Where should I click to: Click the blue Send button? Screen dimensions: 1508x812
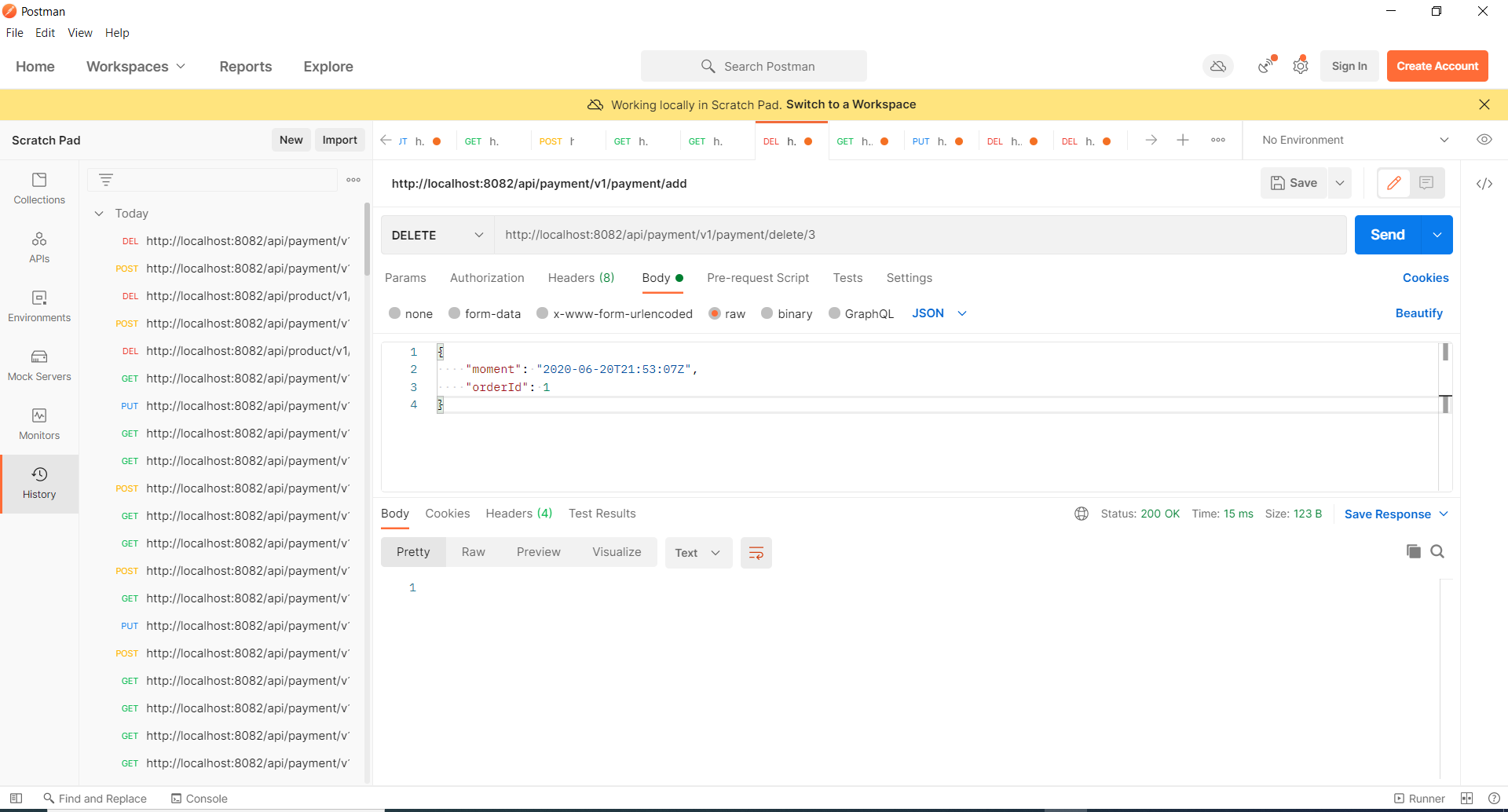click(1388, 235)
